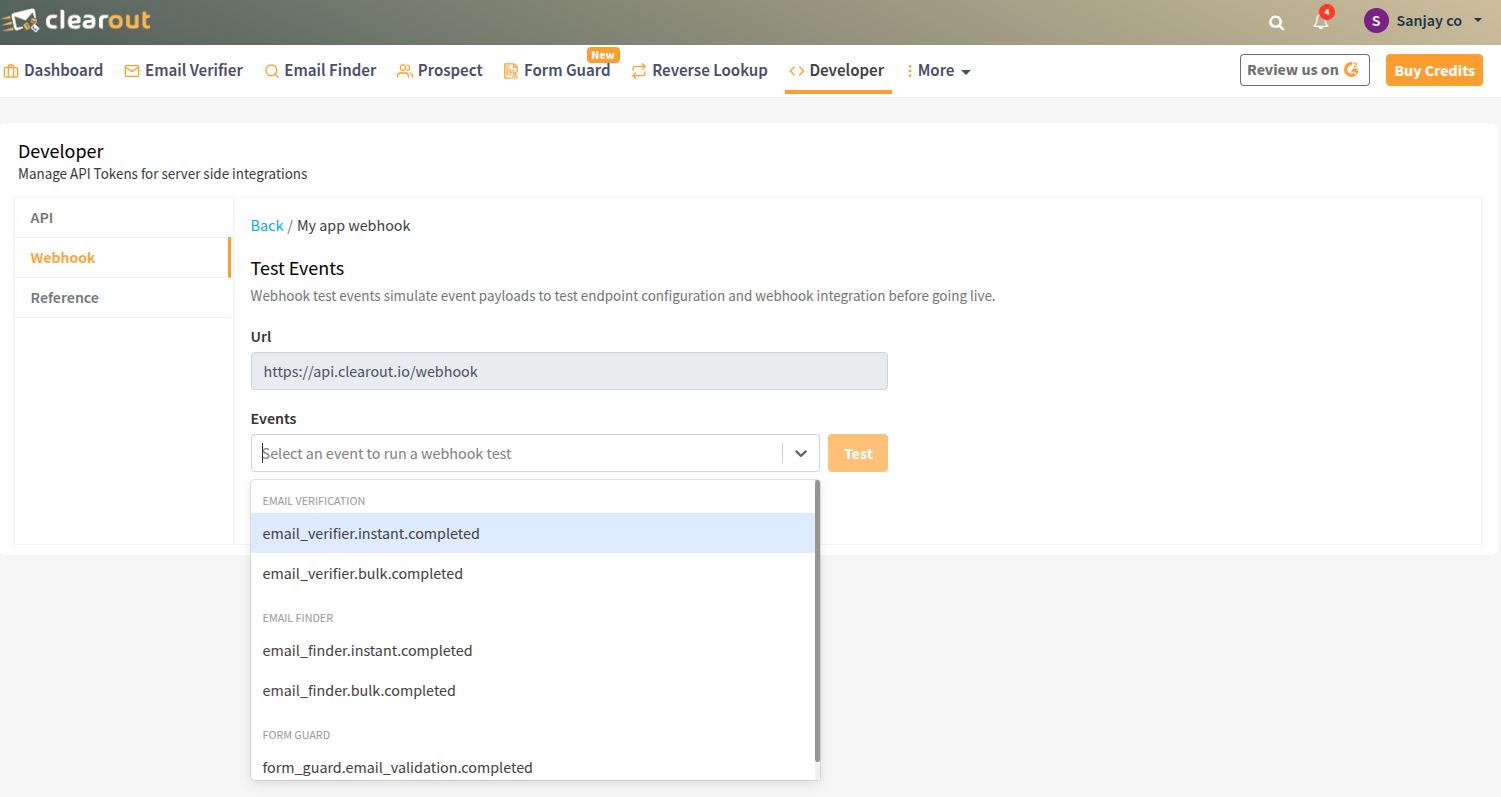Go to Email Verifier page
Screen dimensions: 1501x797
click(184, 71)
